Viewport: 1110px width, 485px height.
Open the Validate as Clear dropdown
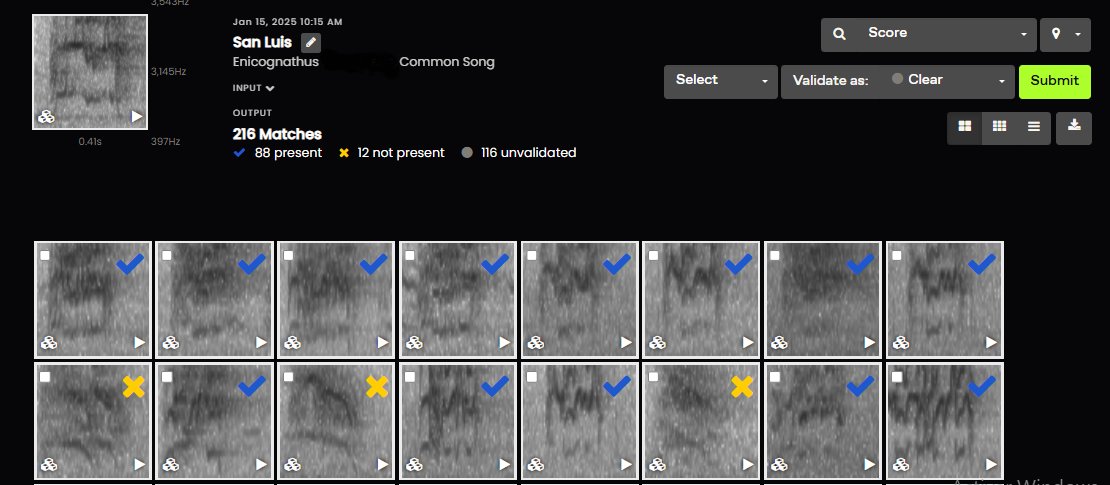[898, 81]
